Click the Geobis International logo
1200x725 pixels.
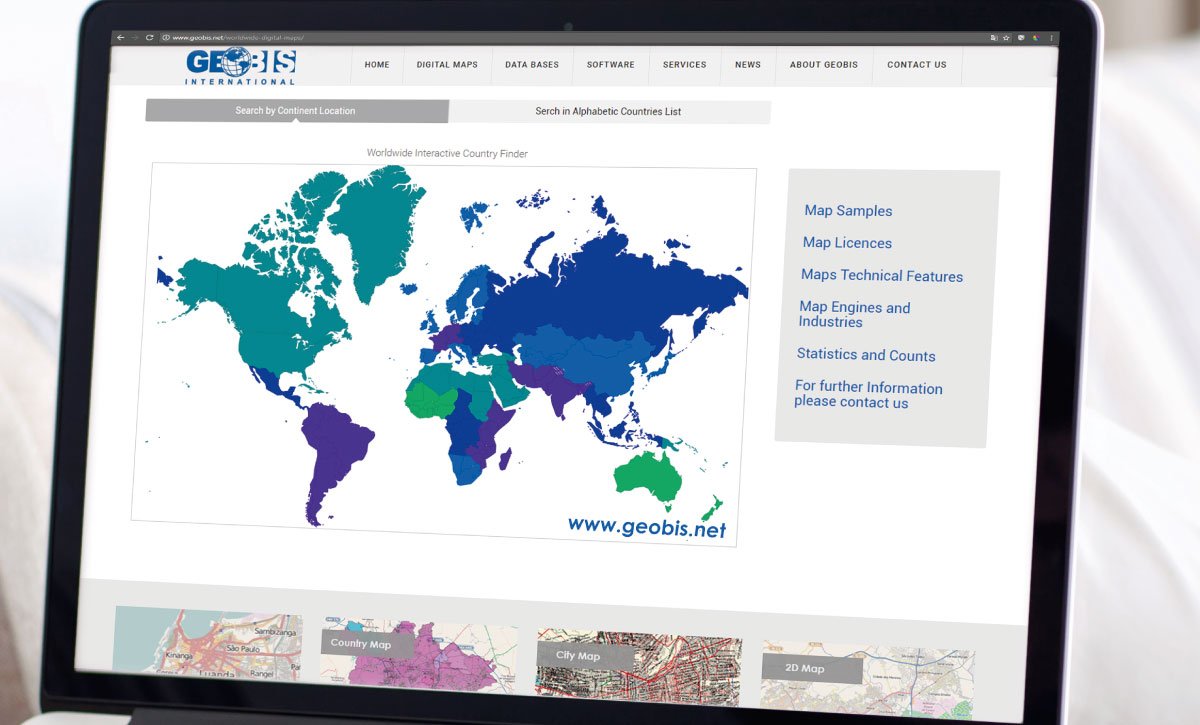(x=240, y=66)
